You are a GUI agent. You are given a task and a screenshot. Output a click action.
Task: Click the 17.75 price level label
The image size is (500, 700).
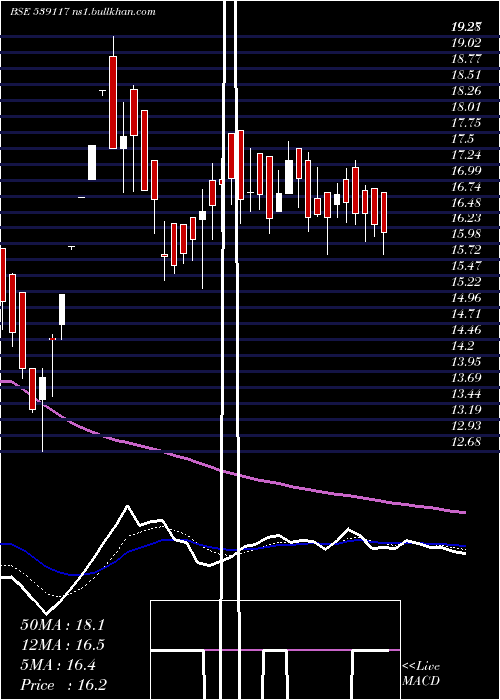[466, 123]
